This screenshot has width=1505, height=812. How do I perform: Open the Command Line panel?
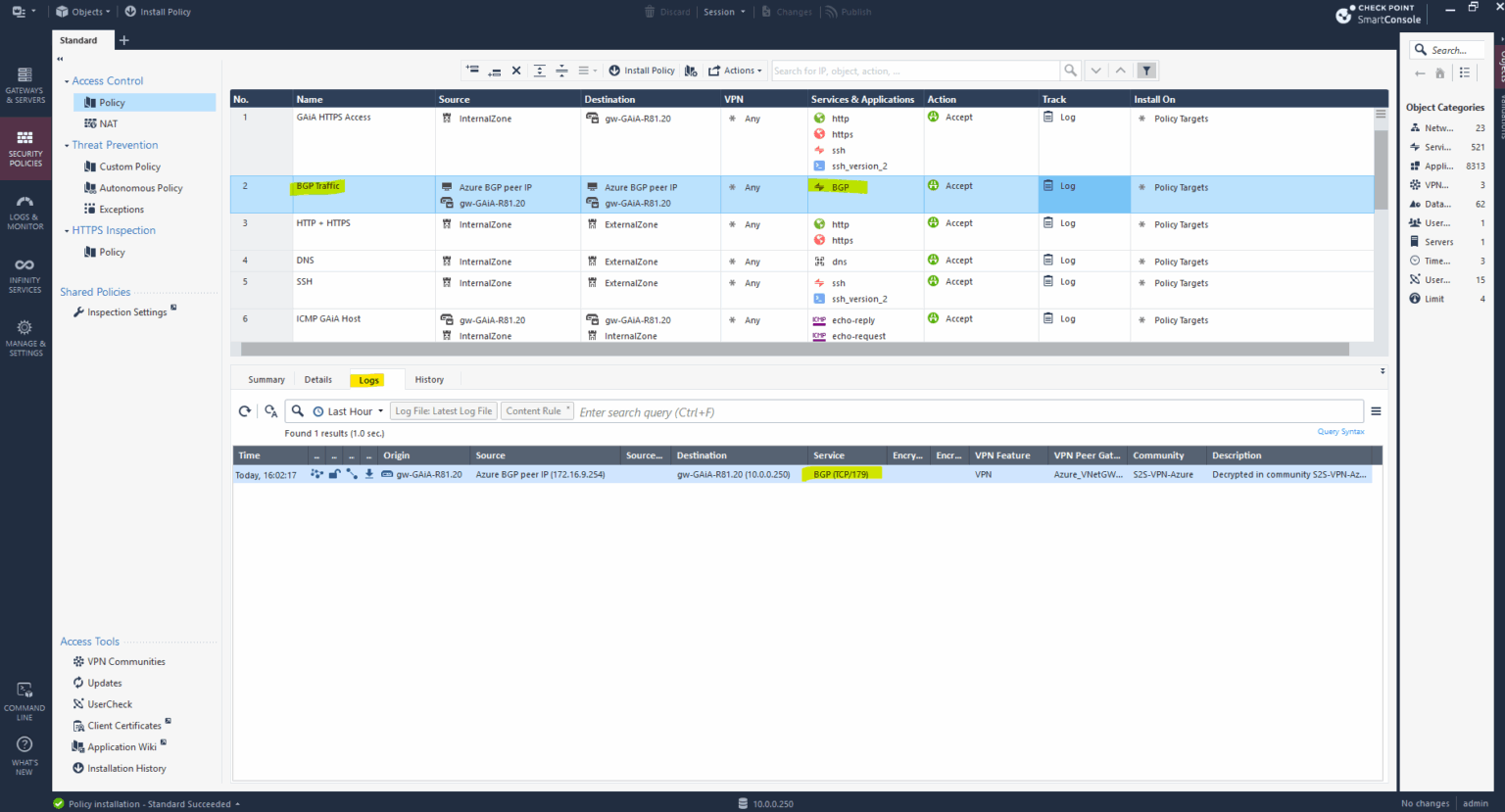[x=24, y=698]
